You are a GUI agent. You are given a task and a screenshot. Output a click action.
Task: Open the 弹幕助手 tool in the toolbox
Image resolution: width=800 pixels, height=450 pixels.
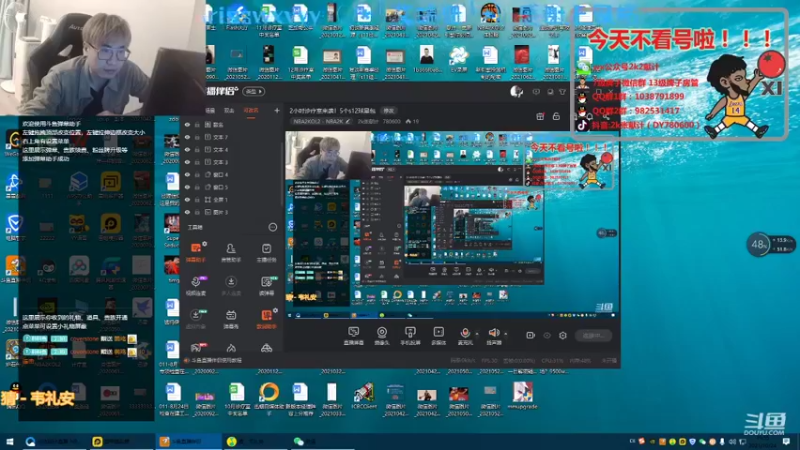click(x=195, y=252)
